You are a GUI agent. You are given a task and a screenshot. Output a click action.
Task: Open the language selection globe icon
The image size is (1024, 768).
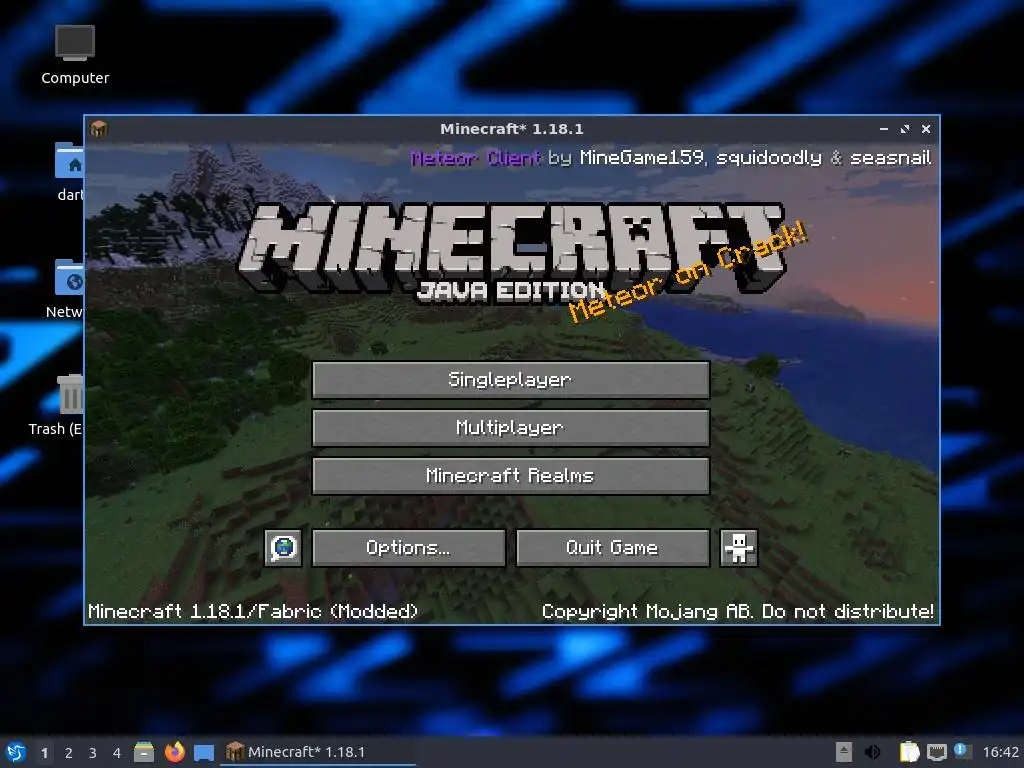tap(283, 547)
